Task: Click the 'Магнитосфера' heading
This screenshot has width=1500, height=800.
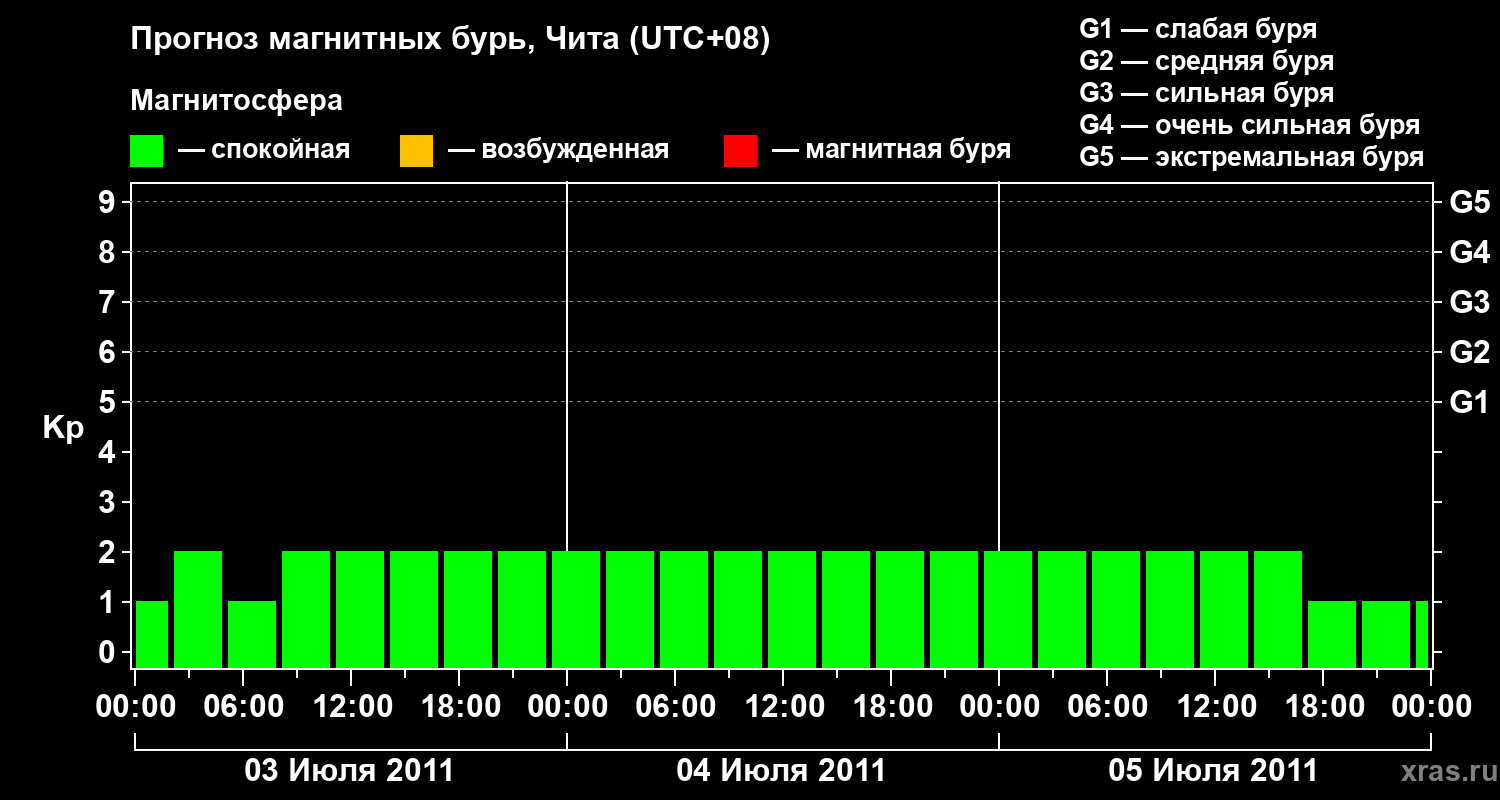Action: click(x=237, y=101)
